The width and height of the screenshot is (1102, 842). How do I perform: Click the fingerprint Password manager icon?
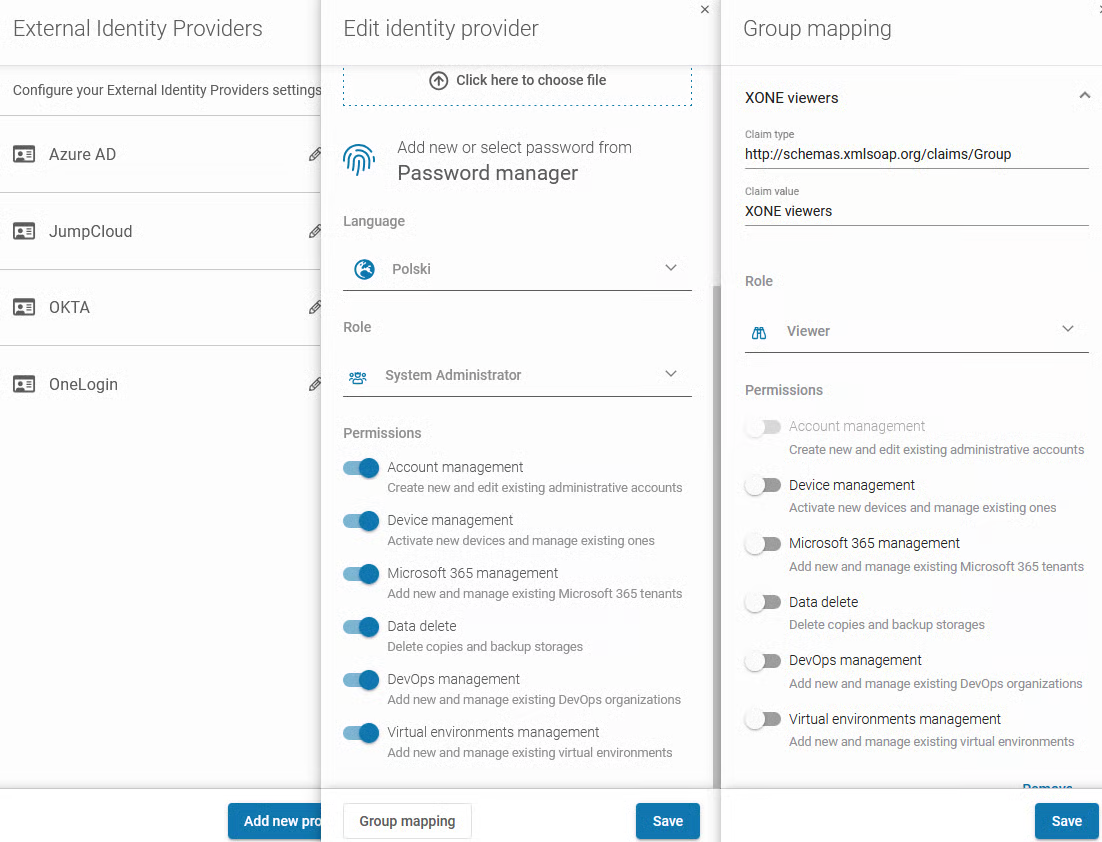359,159
